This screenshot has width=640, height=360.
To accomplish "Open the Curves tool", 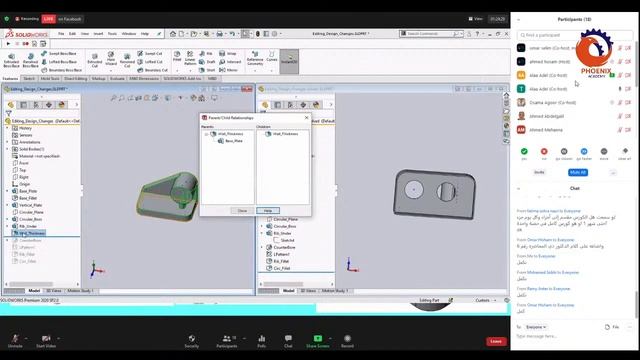I will click(271, 57).
